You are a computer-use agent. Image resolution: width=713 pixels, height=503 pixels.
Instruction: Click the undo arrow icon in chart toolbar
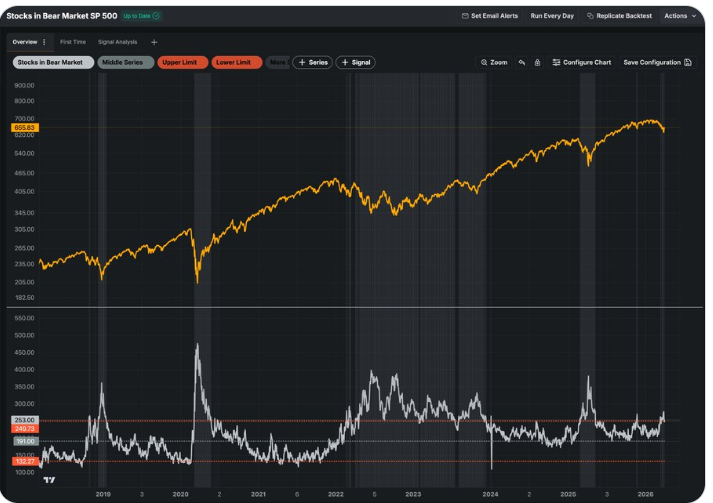tap(521, 62)
